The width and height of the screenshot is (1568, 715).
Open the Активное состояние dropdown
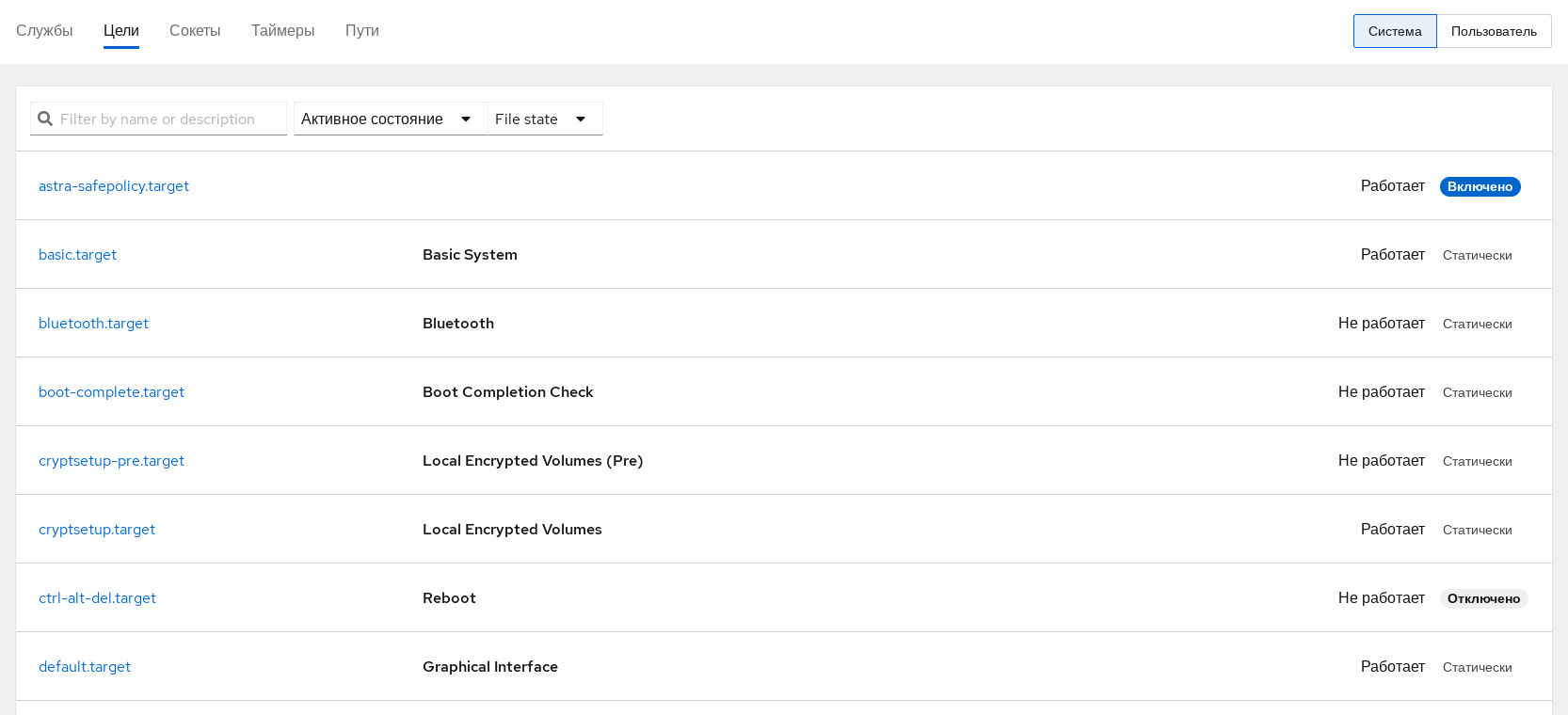tap(386, 119)
